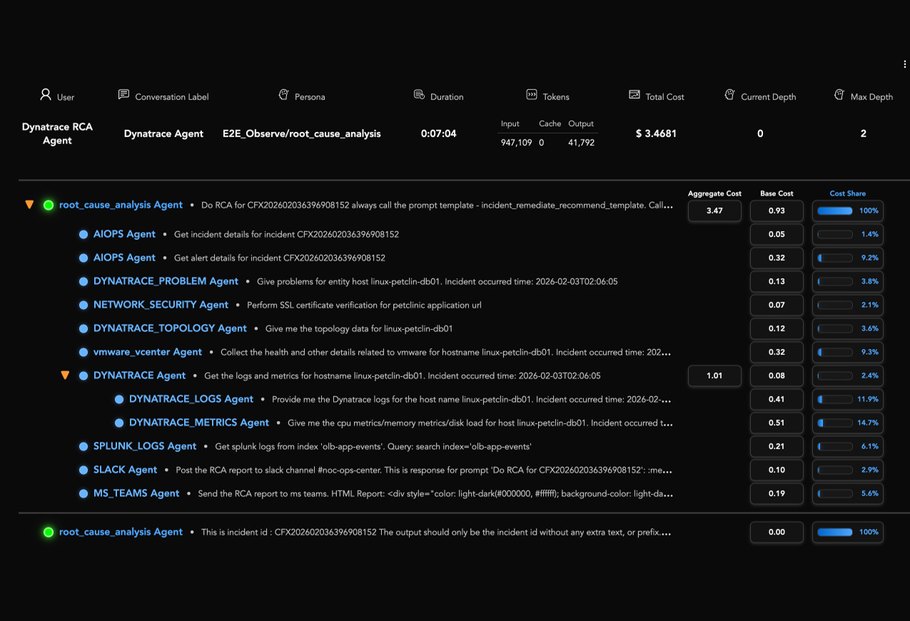
Task: Collapse the DYNATRACE Agent sub-tree
Action: pyautogui.click(x=65, y=376)
